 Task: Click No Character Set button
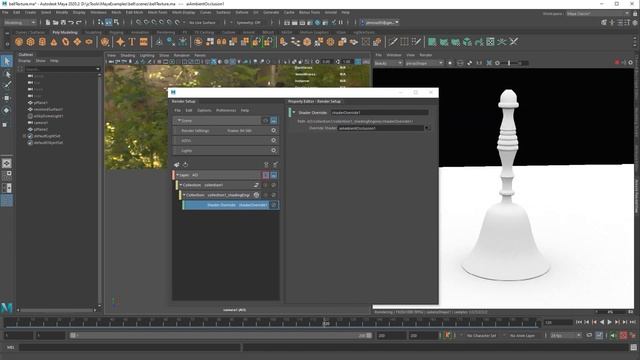[481, 336]
